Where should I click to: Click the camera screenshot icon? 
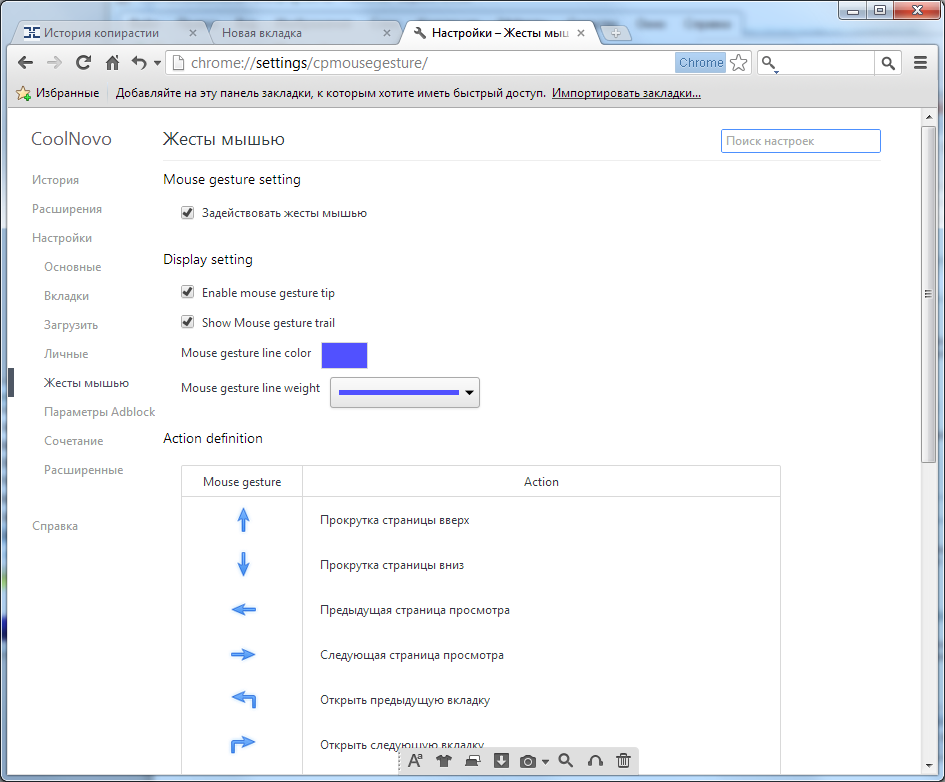(x=528, y=761)
